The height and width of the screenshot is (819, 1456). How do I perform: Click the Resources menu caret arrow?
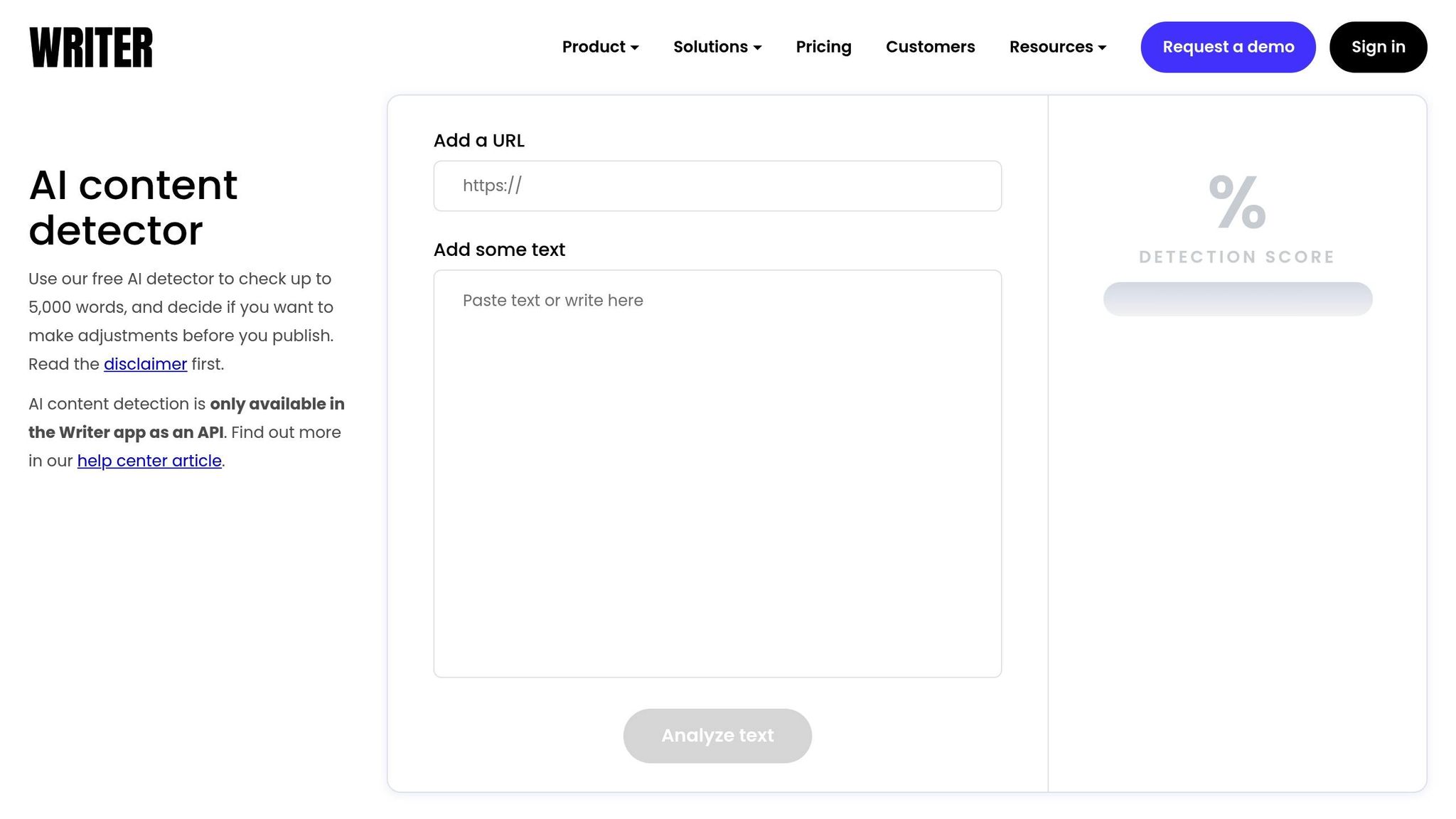click(1103, 48)
